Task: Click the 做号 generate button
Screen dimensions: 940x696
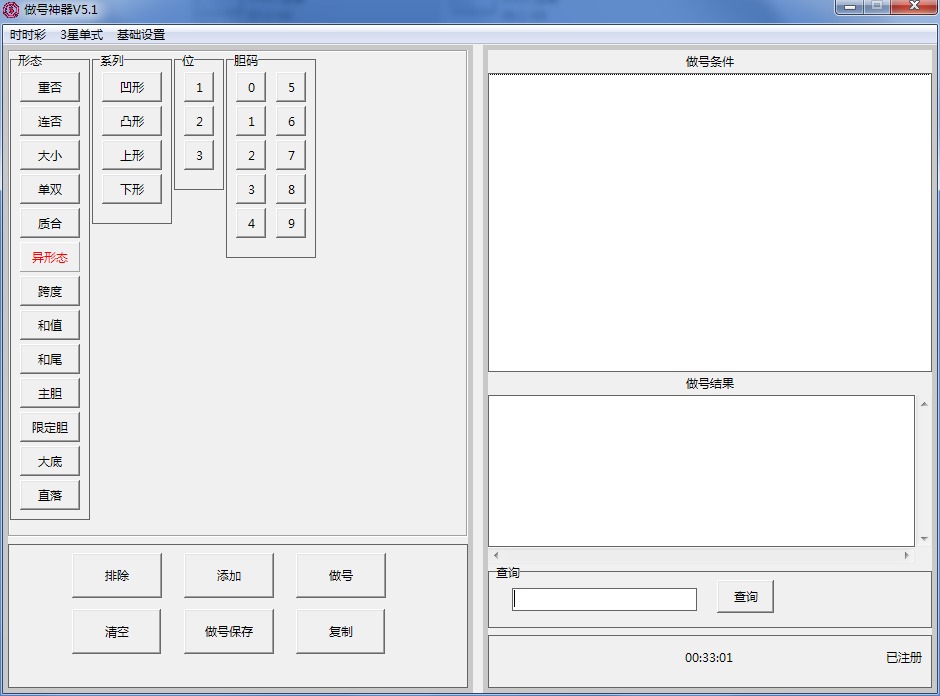Action: pyautogui.click(x=341, y=576)
